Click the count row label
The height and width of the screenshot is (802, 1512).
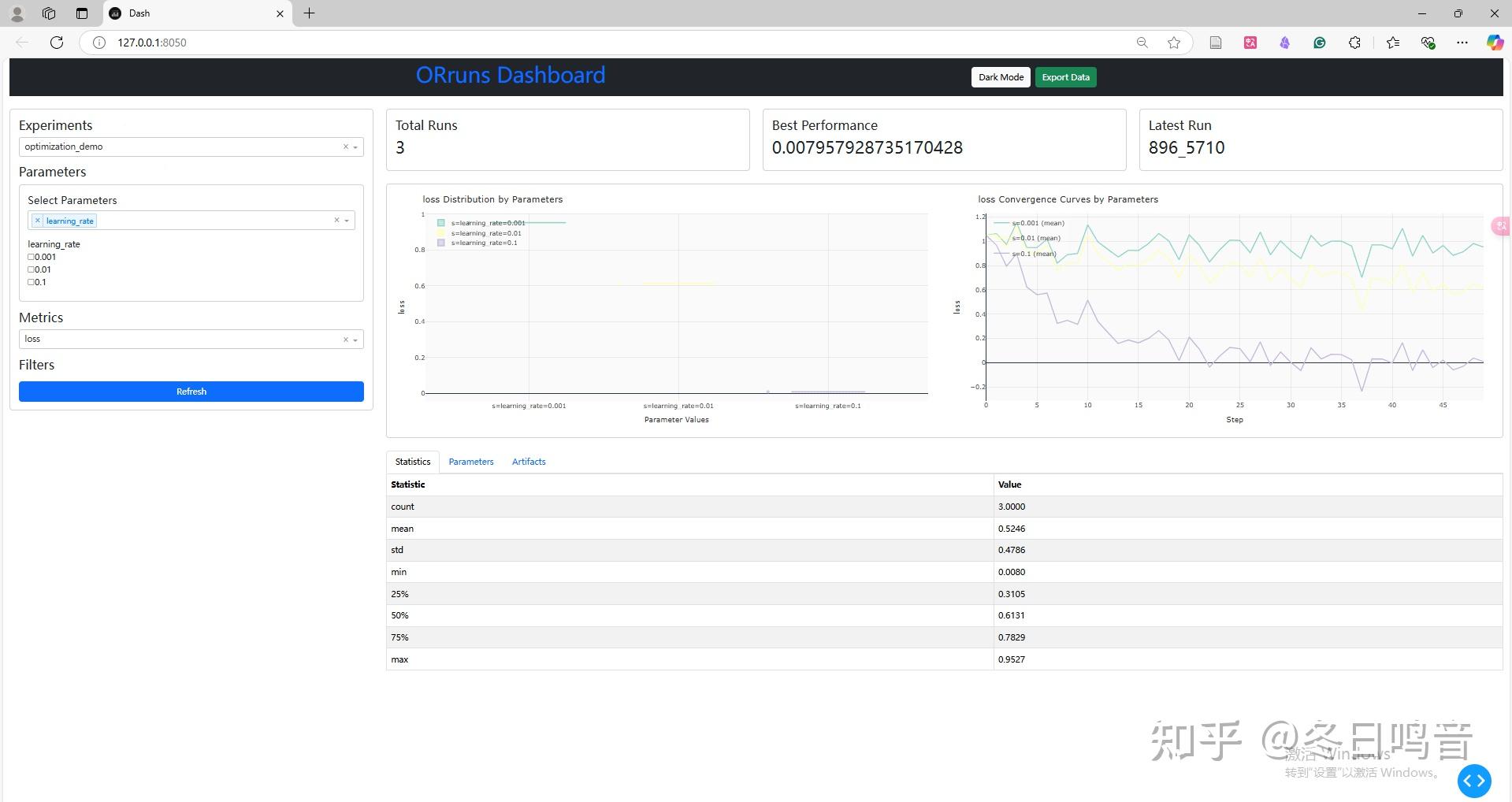click(x=403, y=507)
